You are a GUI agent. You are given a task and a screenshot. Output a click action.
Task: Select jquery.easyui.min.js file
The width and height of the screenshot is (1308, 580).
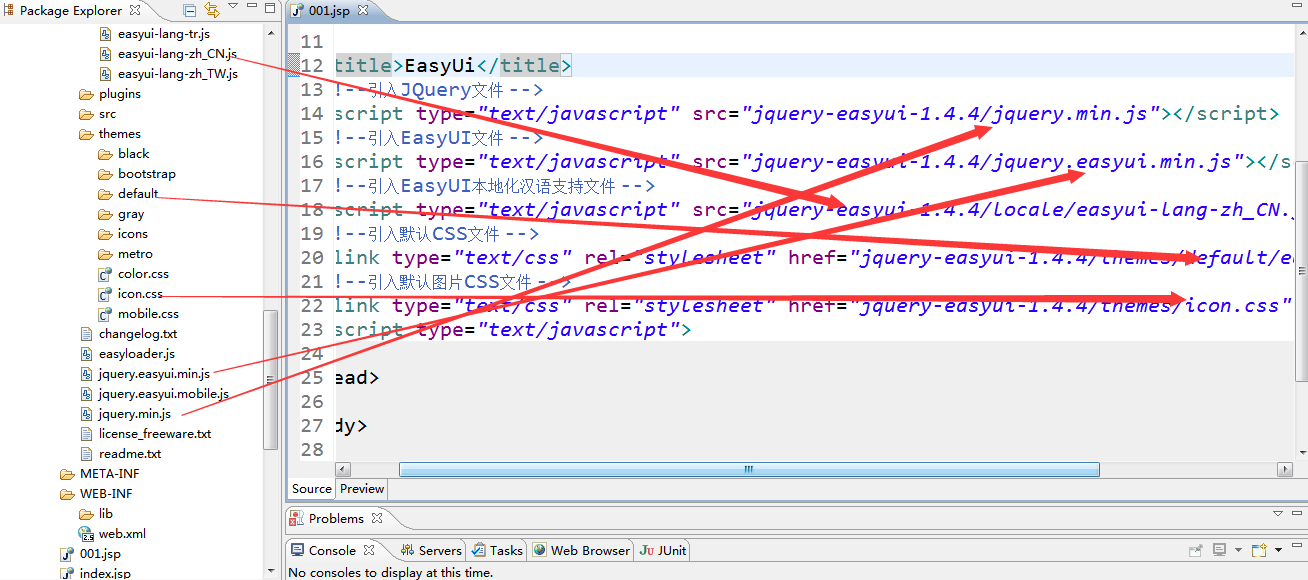tap(145, 373)
